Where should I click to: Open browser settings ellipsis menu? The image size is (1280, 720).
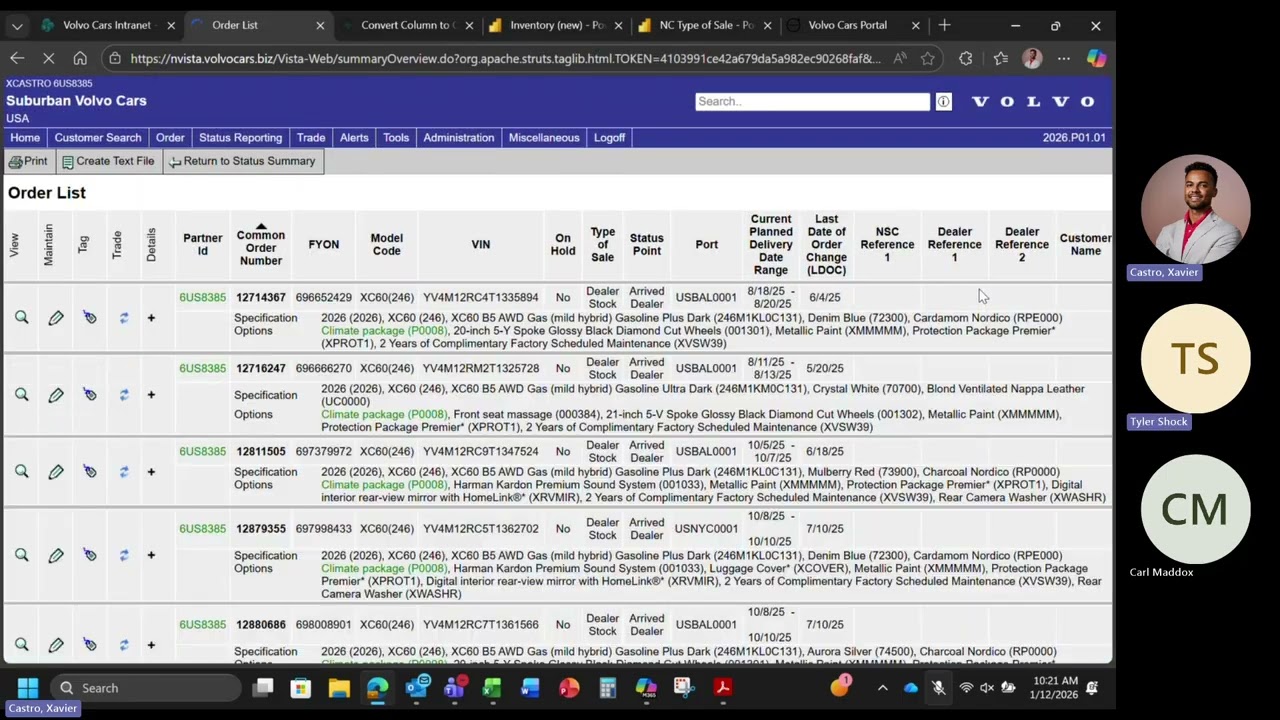(x=1064, y=59)
